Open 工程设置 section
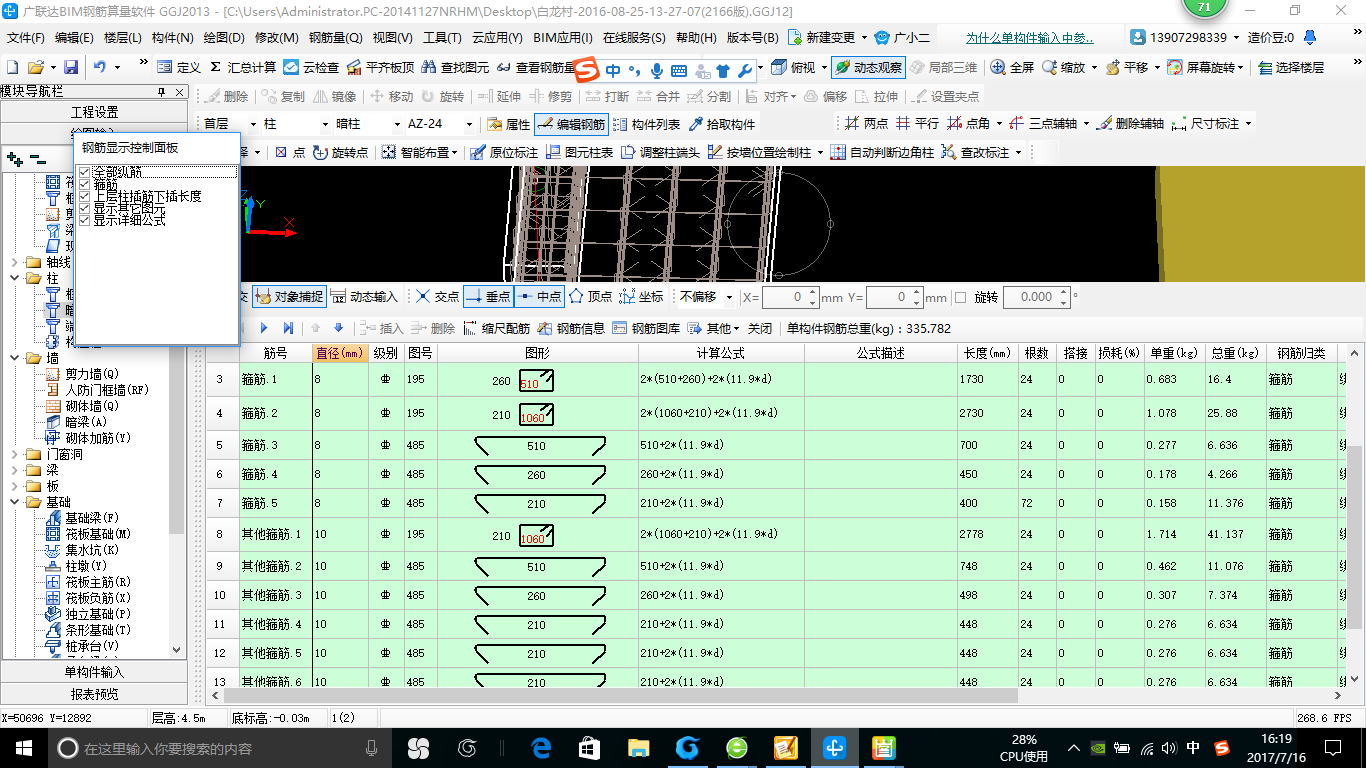The image size is (1366, 768). pyautogui.click(x=94, y=112)
